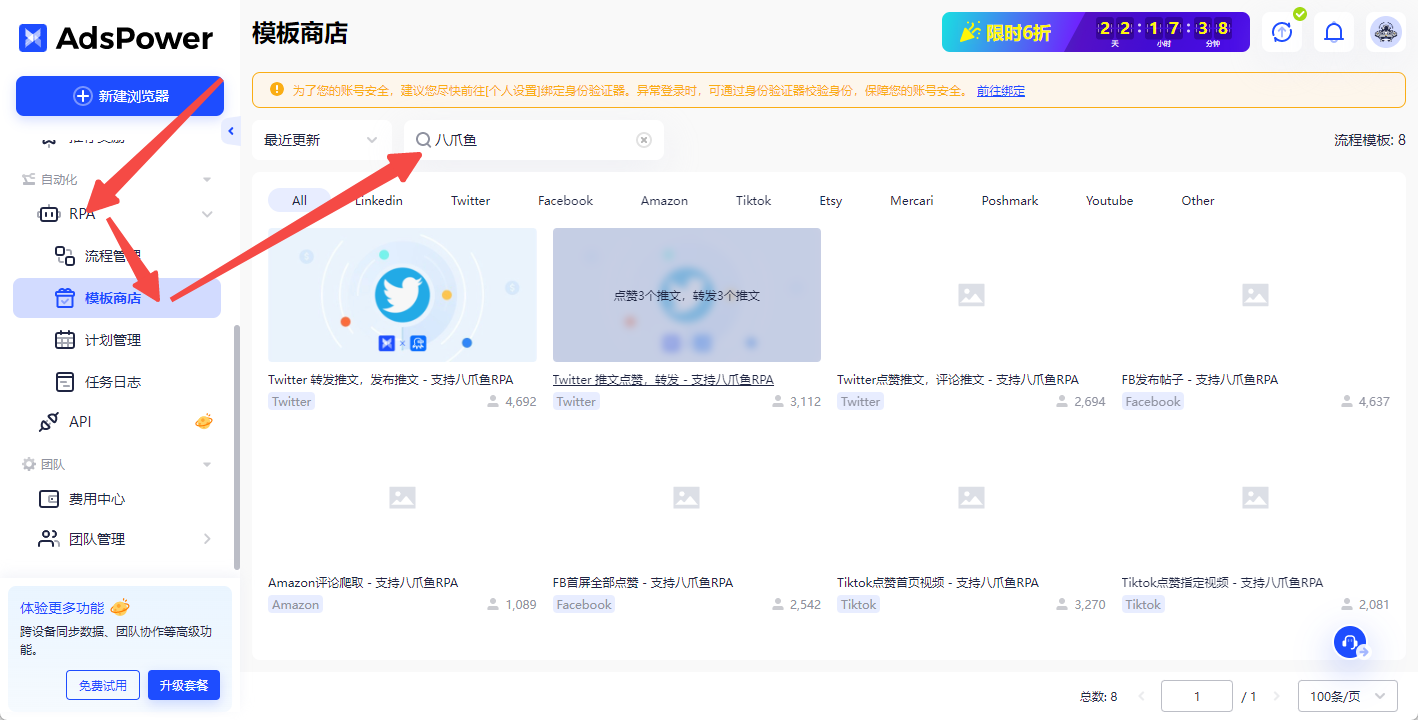Open the 100条/页 page size dropdown
1418x720 pixels.
(x=1347, y=696)
